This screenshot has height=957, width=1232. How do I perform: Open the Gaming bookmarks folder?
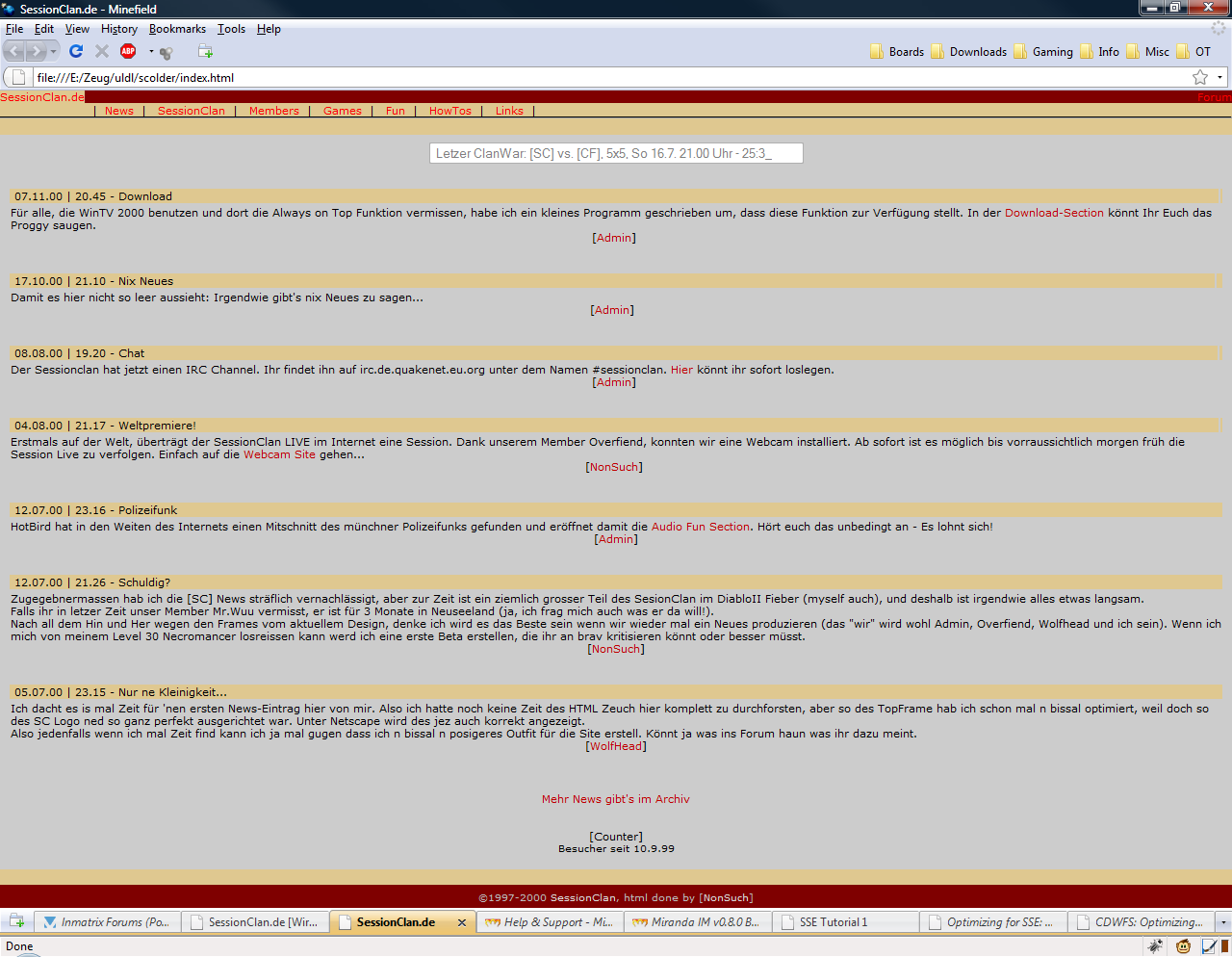click(1051, 52)
